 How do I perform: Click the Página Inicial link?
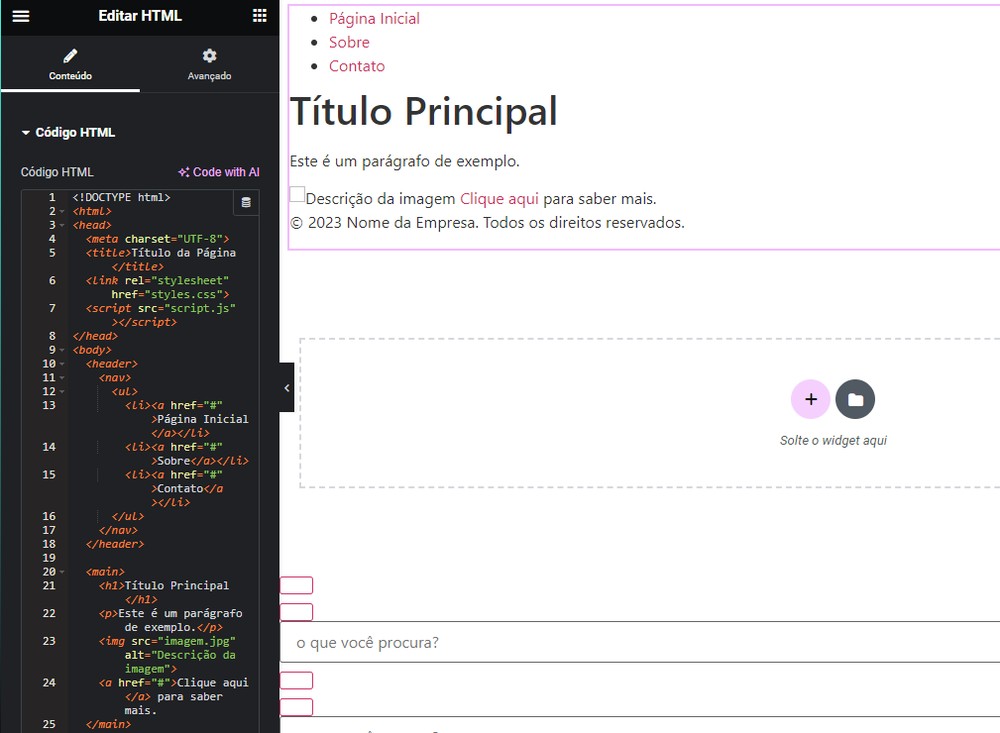point(374,18)
